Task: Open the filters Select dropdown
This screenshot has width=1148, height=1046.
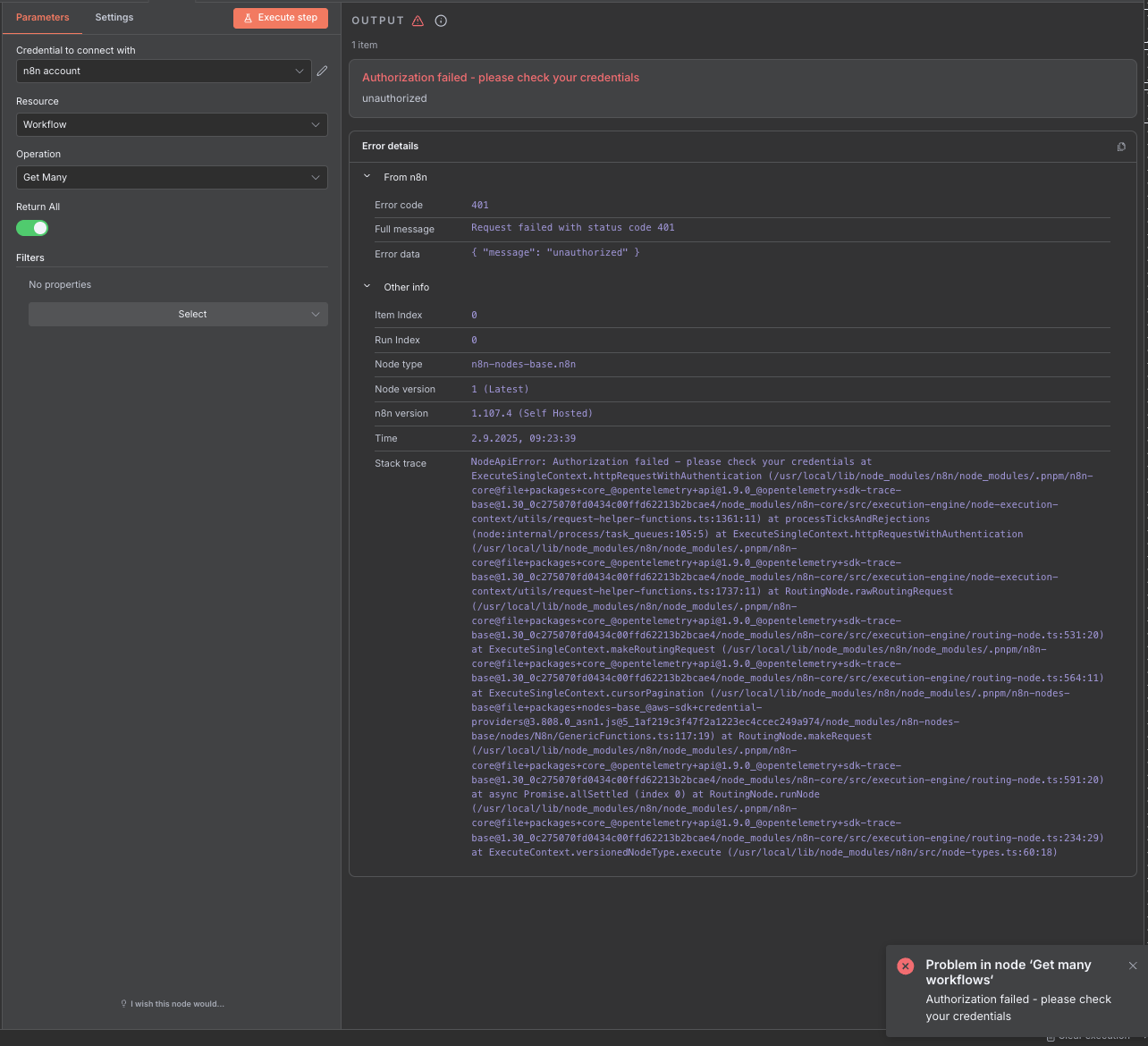Action: coord(178,314)
